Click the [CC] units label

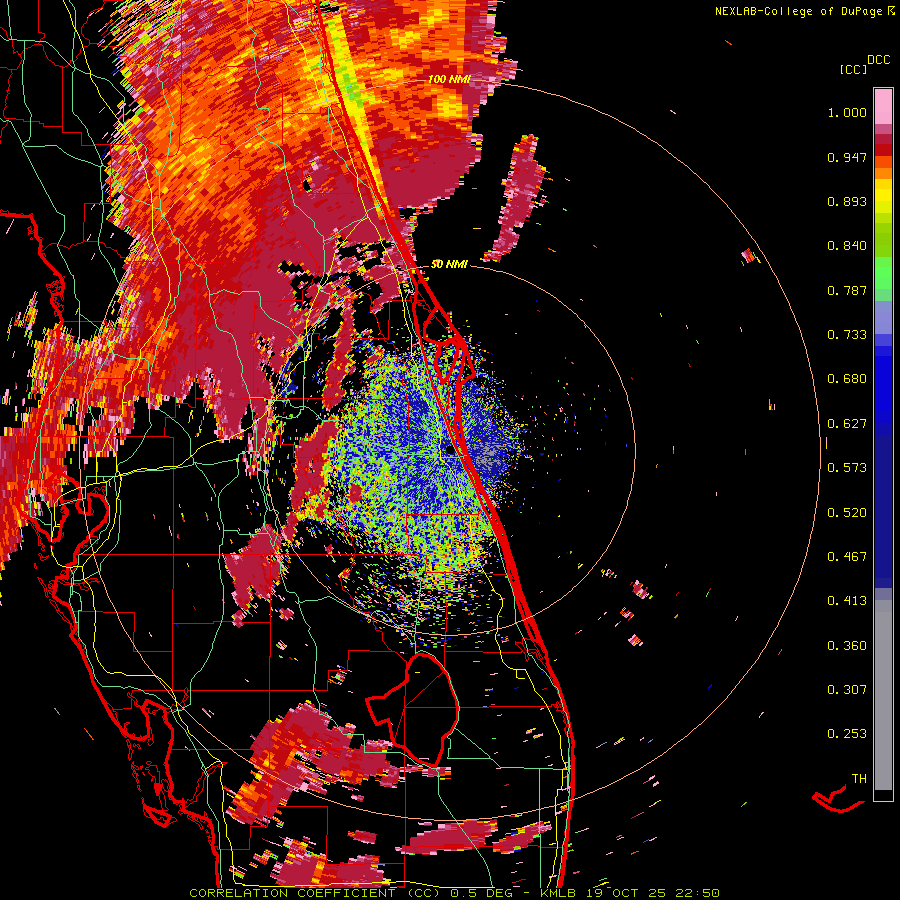[853, 69]
